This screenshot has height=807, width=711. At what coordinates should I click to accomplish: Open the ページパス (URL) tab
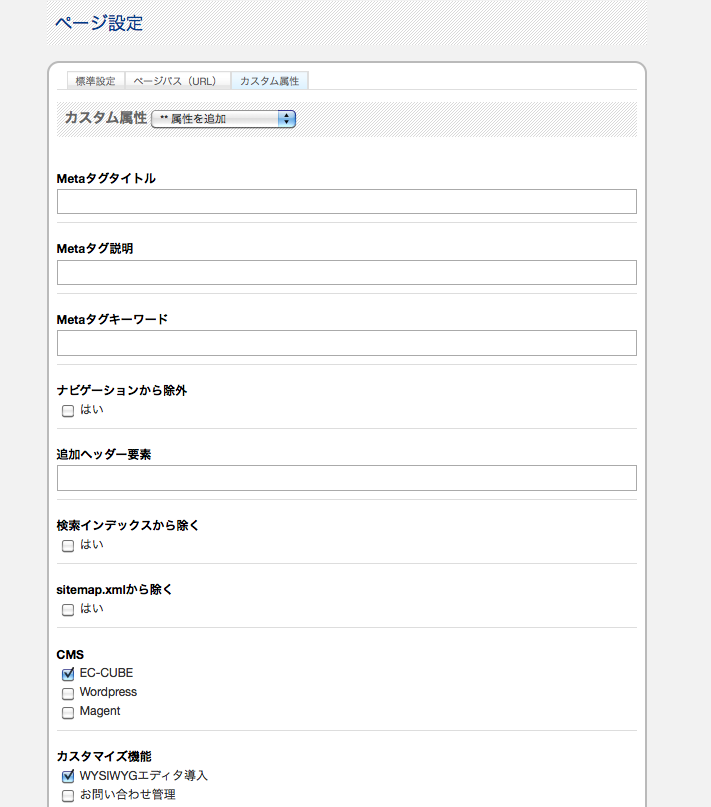(x=175, y=81)
